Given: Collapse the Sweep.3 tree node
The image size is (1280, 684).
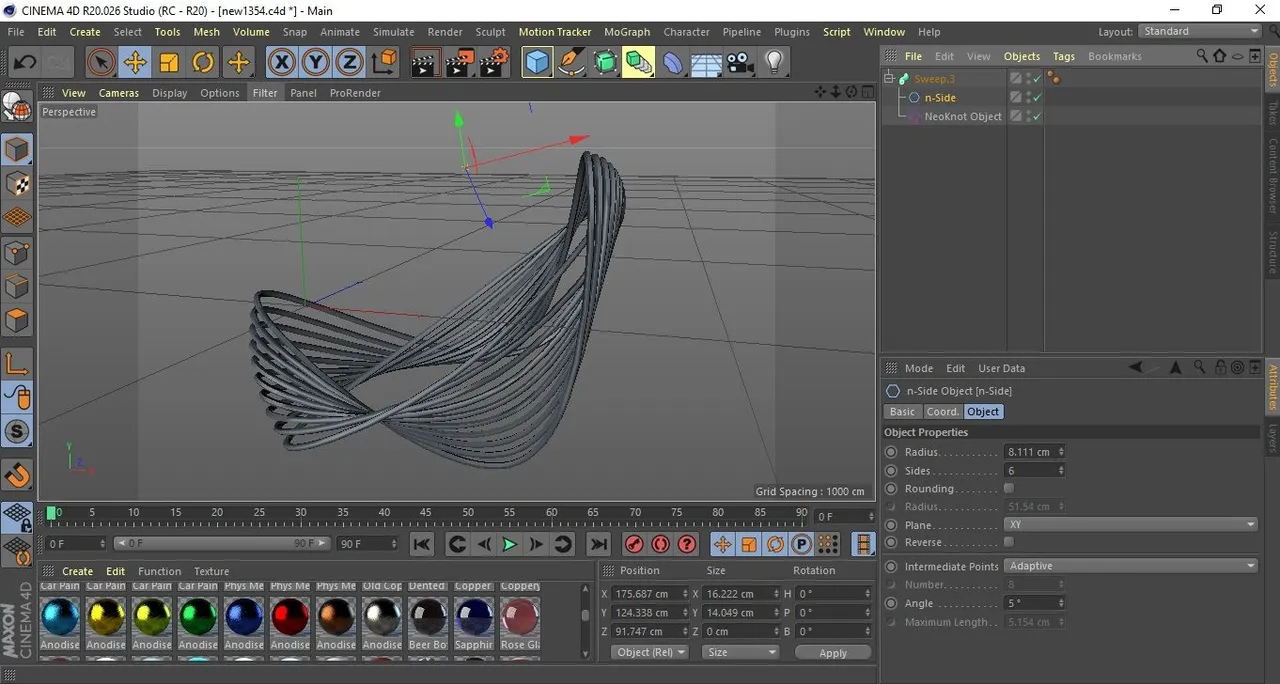Looking at the screenshot, I should (x=889, y=78).
